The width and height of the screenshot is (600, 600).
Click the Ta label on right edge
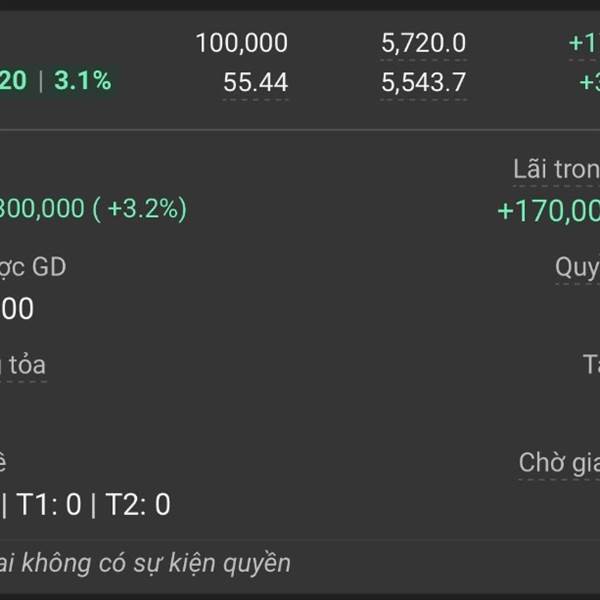click(x=591, y=364)
